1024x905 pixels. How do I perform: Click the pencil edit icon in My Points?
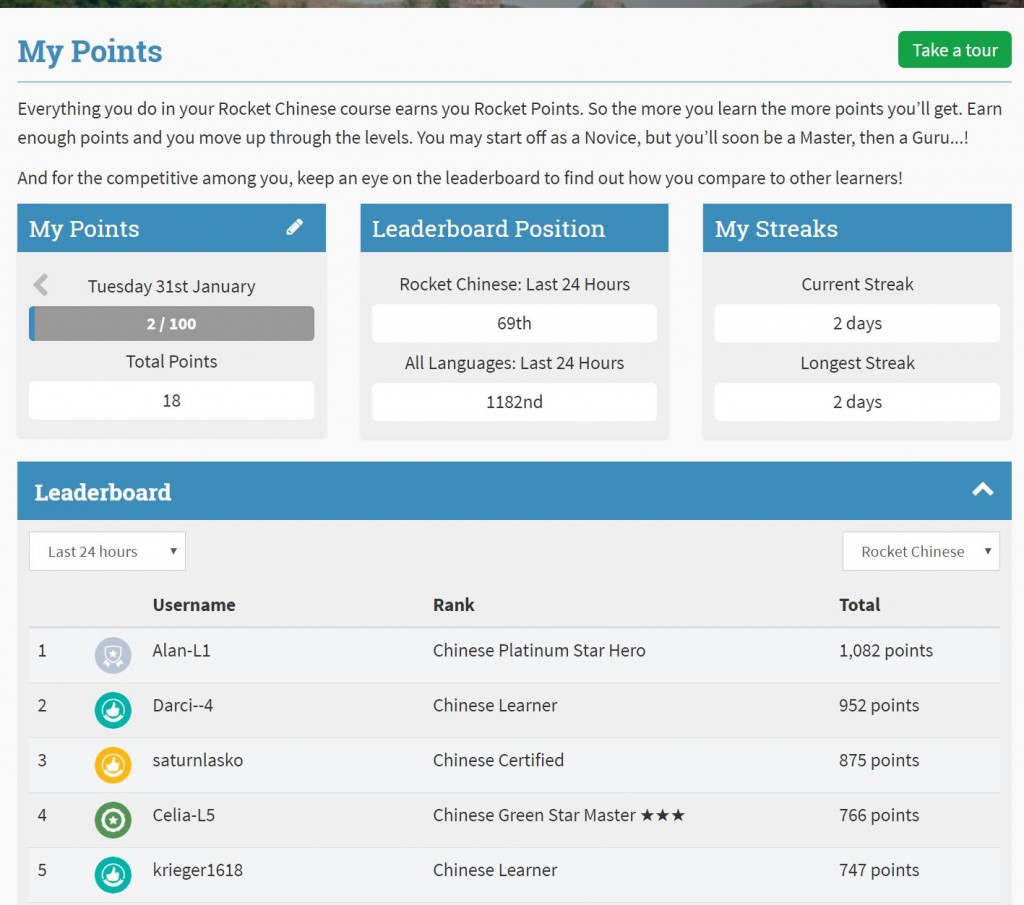point(295,227)
